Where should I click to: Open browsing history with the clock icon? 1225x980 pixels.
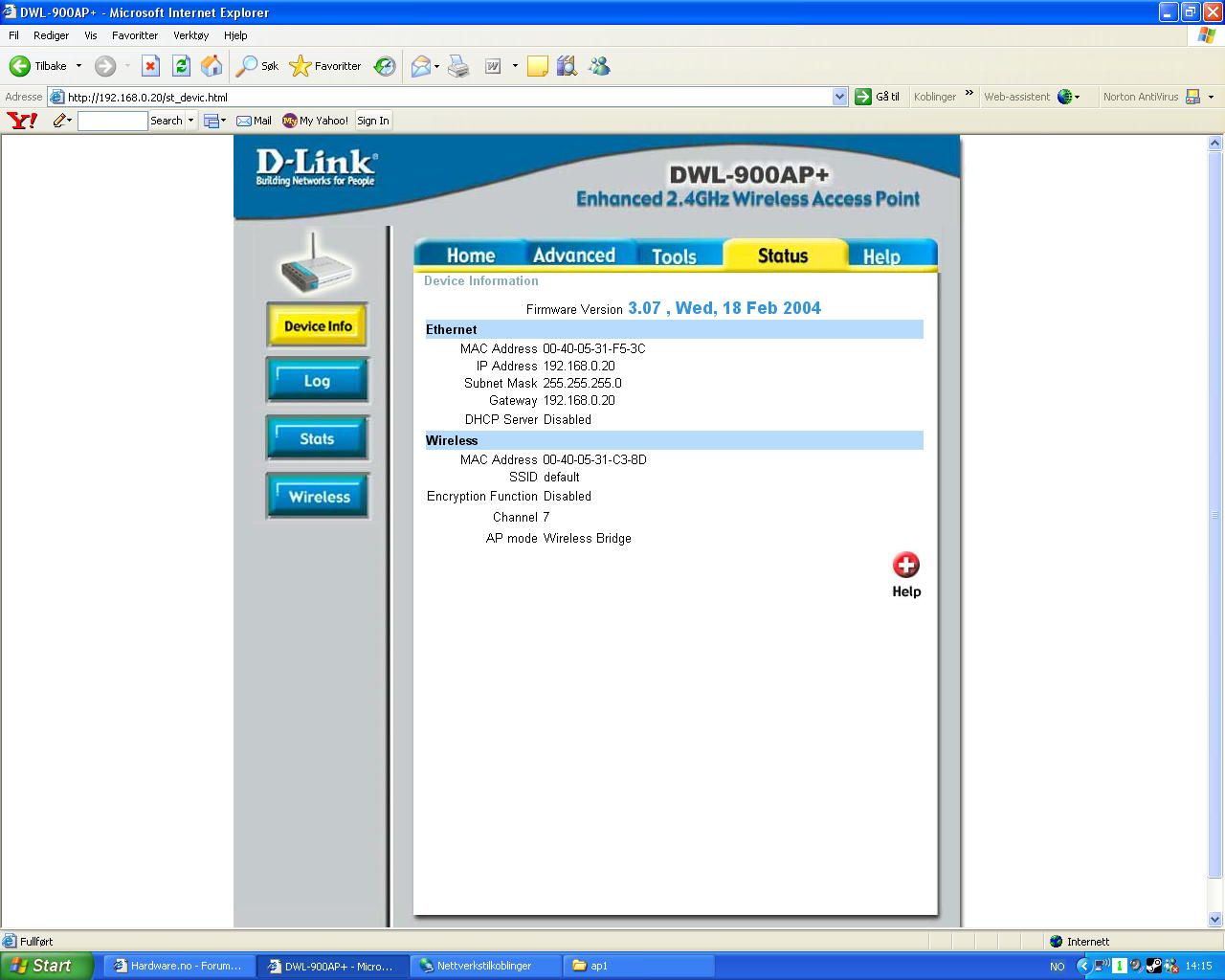[x=385, y=66]
